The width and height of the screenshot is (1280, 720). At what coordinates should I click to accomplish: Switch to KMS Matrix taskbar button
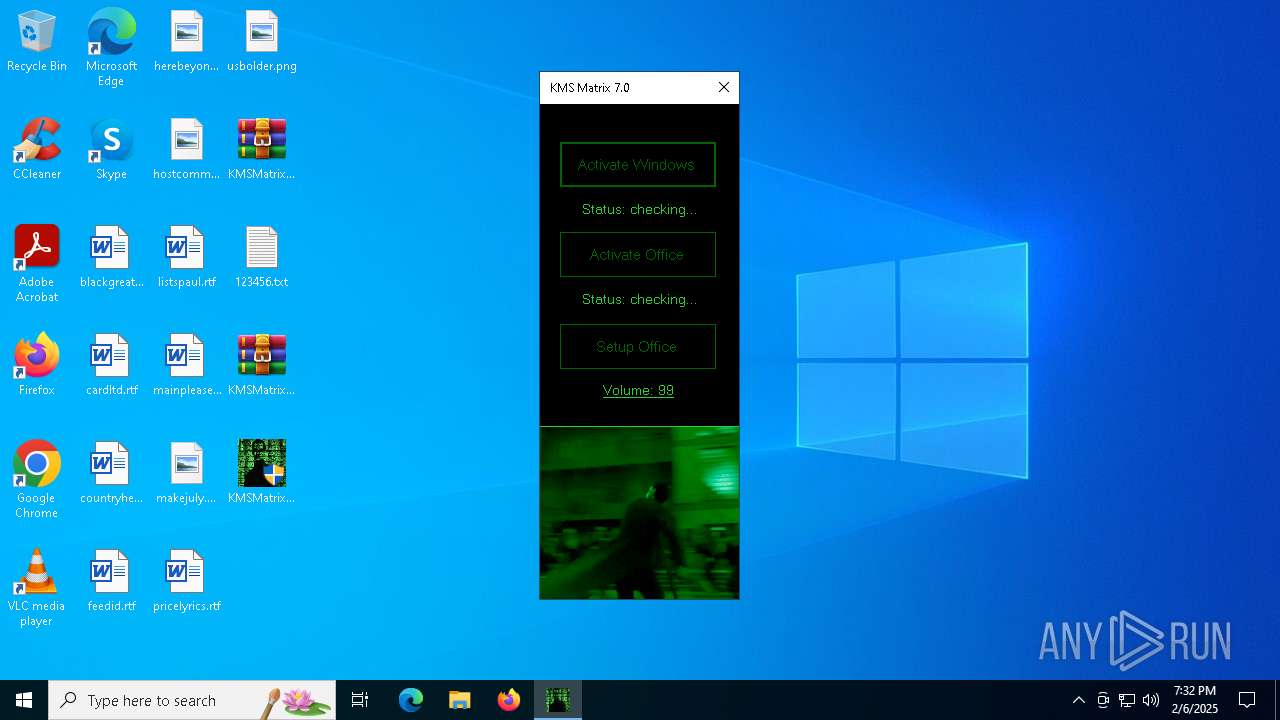coord(558,700)
